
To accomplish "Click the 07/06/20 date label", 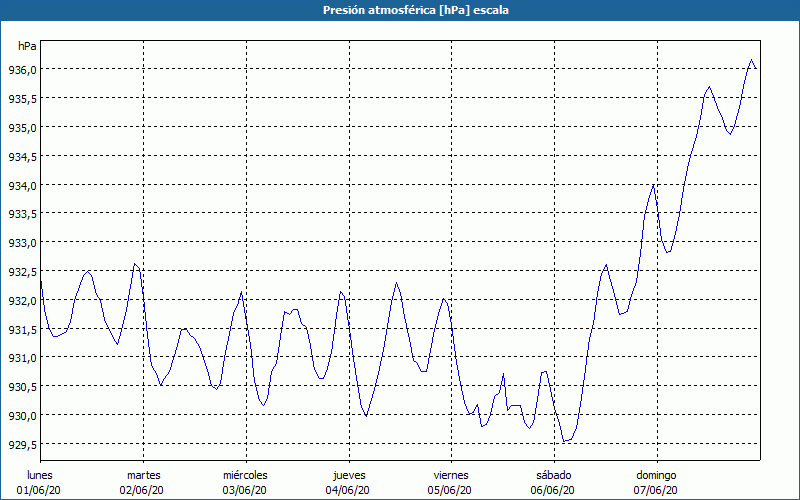I will tap(656, 490).
